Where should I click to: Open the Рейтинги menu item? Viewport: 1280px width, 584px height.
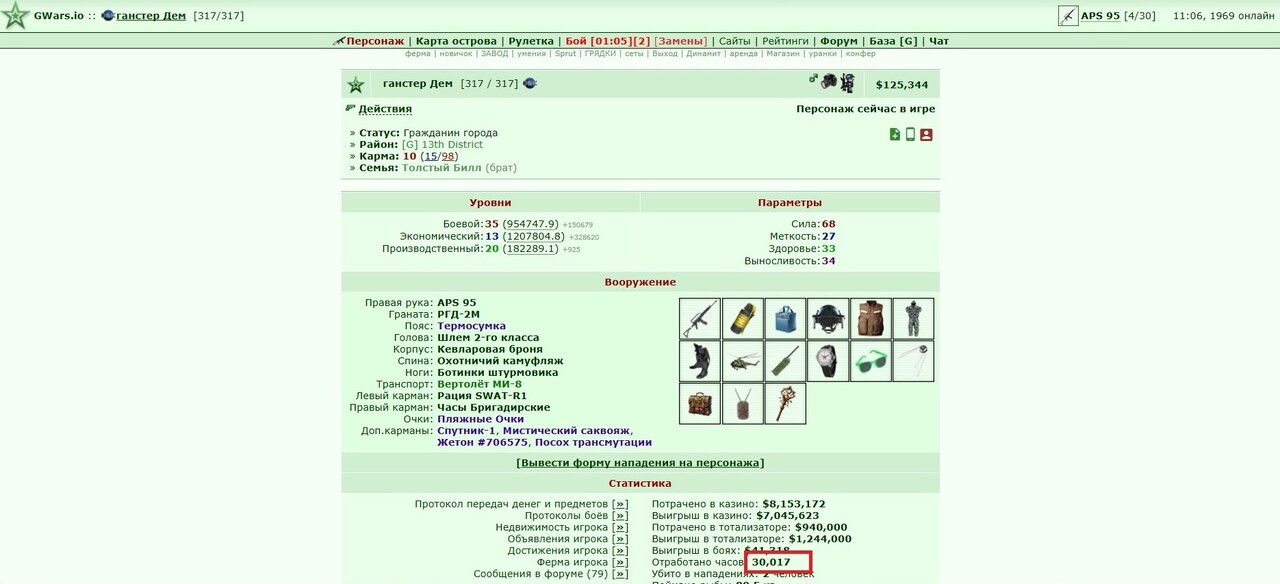[786, 41]
